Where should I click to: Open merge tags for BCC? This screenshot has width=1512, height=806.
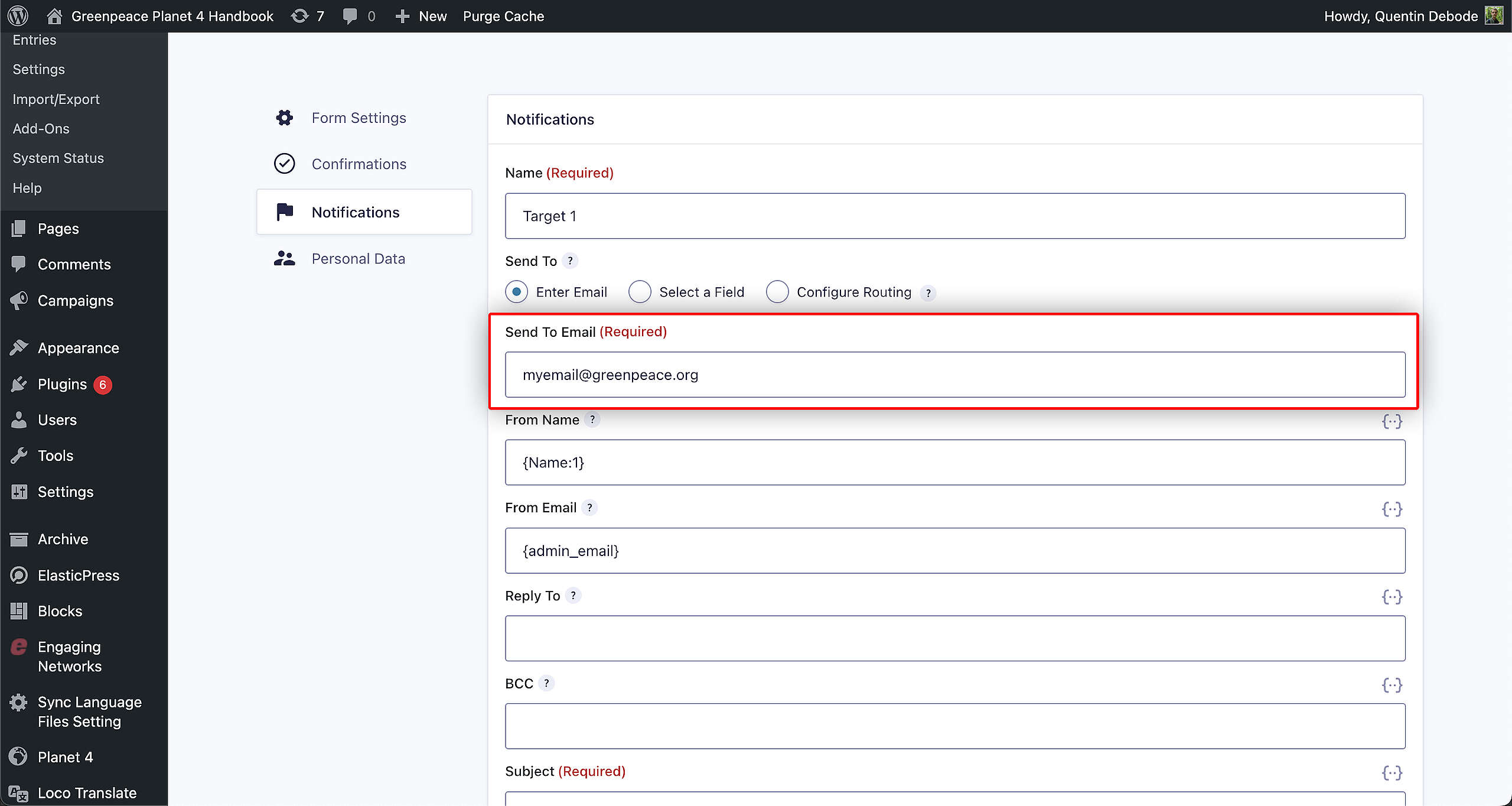[1392, 685]
